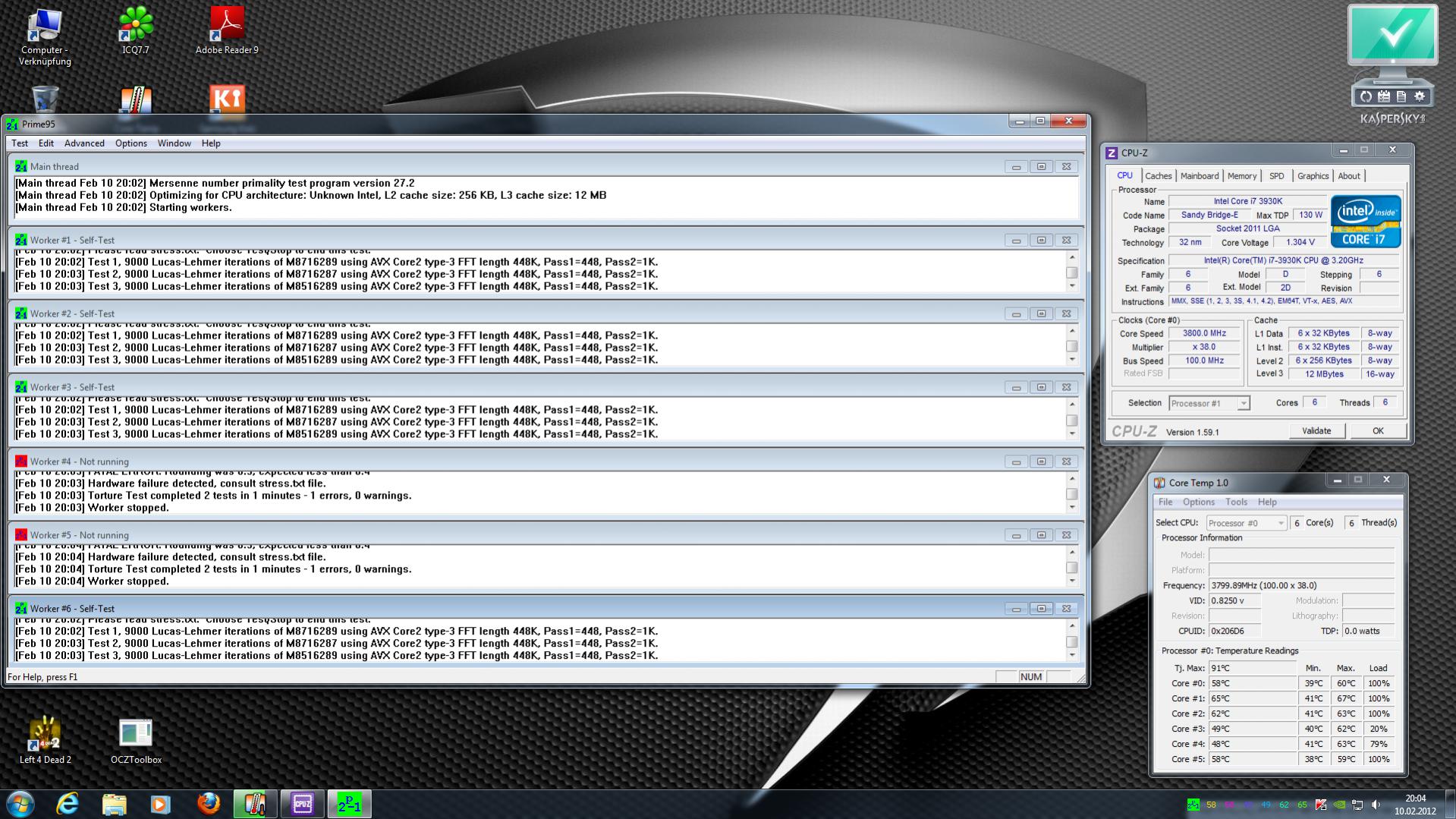Image resolution: width=1456 pixels, height=819 pixels.
Task: Open the Intel Core i7 logo in CPU-Z
Action: (1366, 222)
